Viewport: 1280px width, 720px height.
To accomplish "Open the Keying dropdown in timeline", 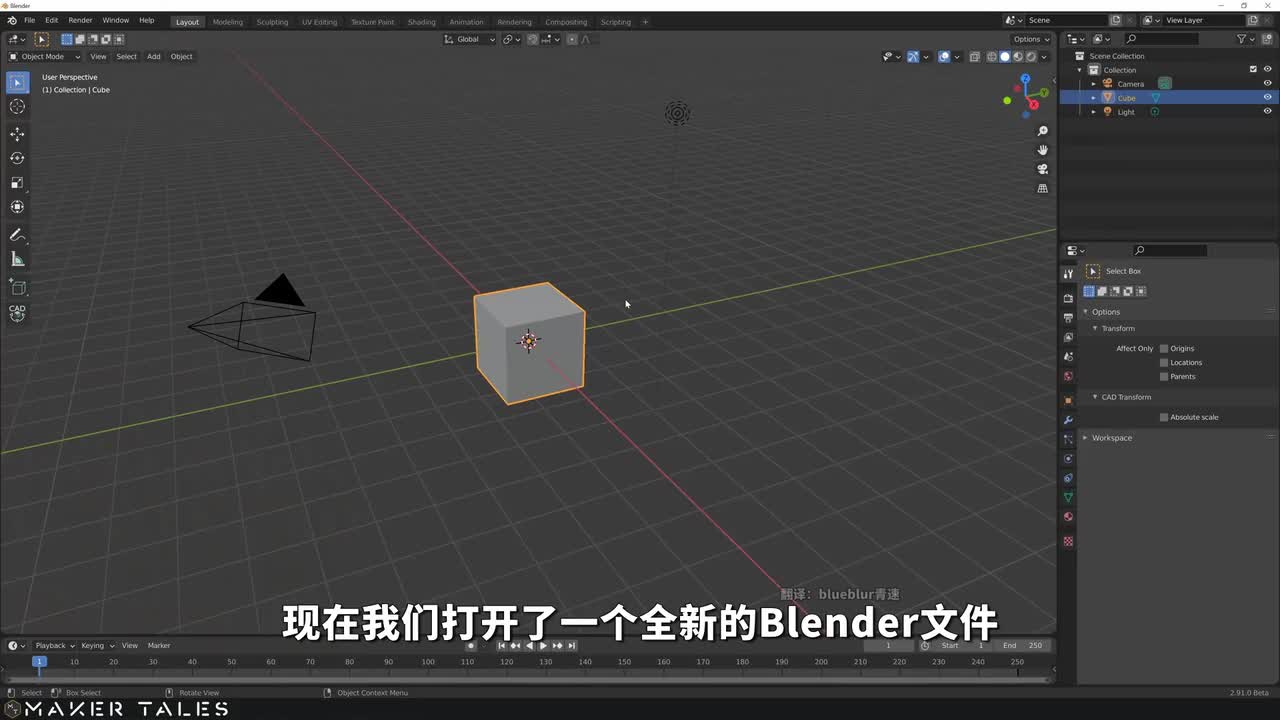I will point(97,645).
